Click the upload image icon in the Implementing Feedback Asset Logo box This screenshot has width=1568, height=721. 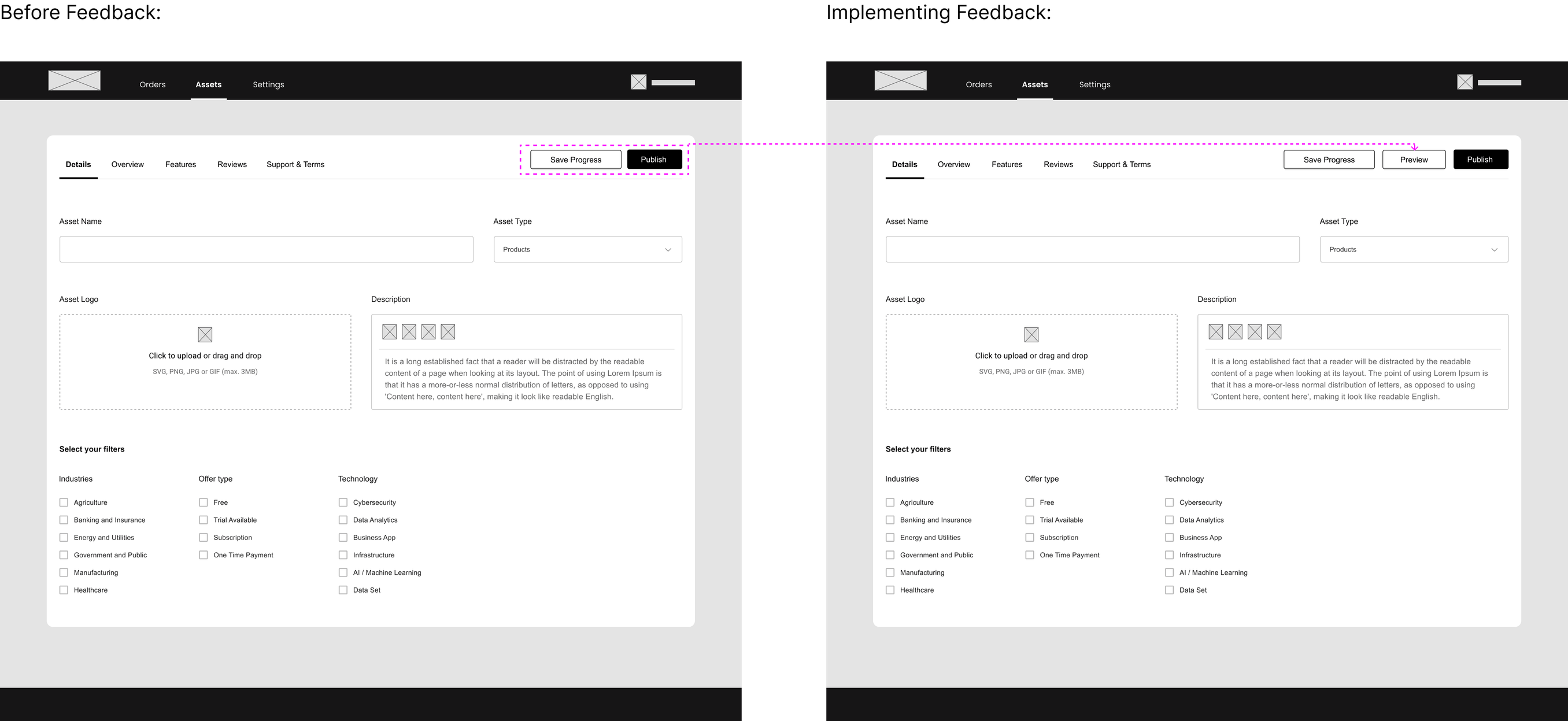pyautogui.click(x=1031, y=334)
